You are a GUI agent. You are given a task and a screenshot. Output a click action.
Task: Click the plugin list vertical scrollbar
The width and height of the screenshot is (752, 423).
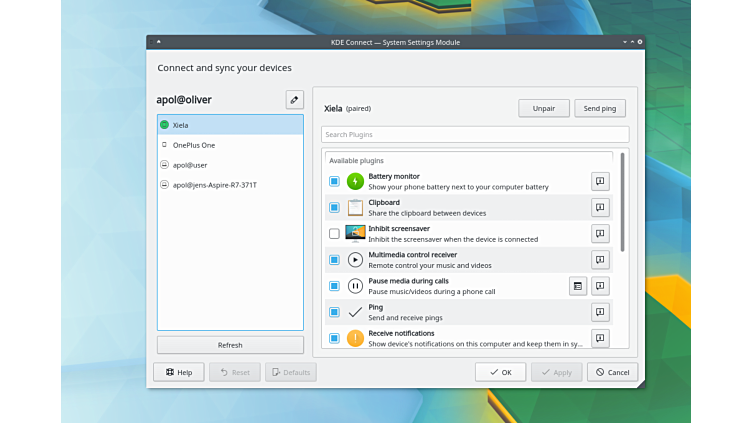pyautogui.click(x=622, y=202)
